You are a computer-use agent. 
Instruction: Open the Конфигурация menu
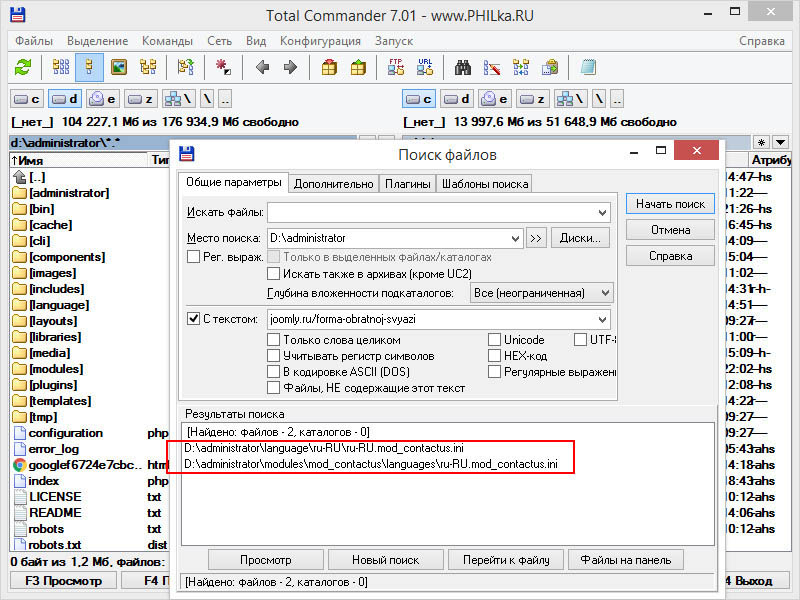[320, 41]
